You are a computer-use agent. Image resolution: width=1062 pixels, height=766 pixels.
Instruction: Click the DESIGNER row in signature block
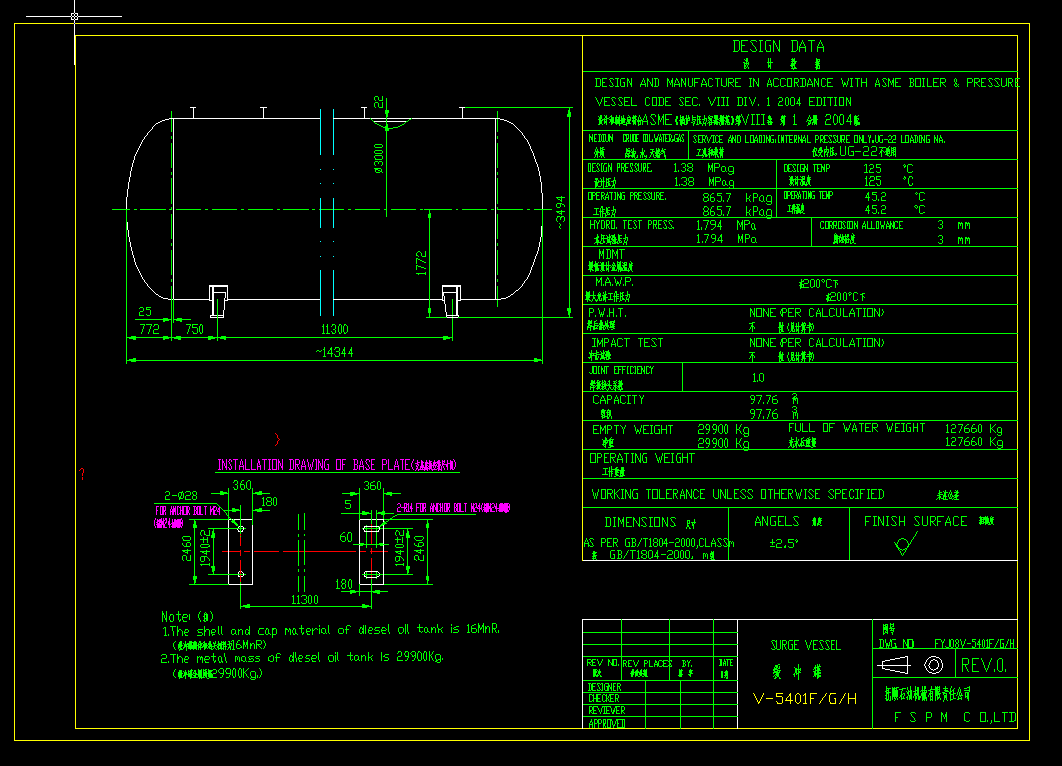click(608, 687)
